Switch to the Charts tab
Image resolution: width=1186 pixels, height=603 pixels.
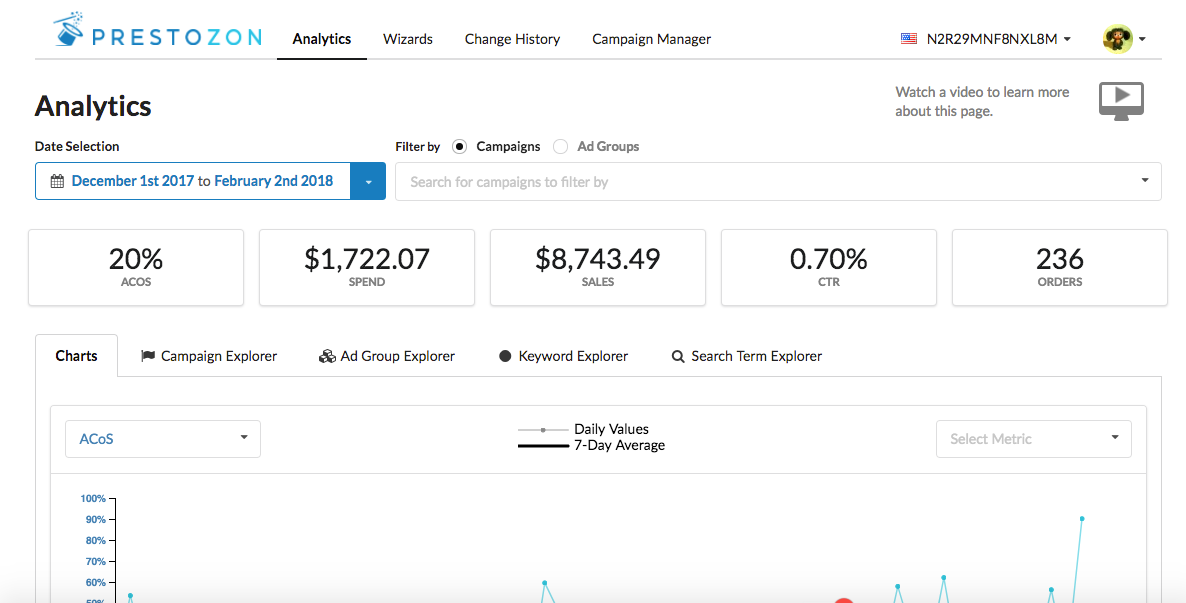(76, 356)
